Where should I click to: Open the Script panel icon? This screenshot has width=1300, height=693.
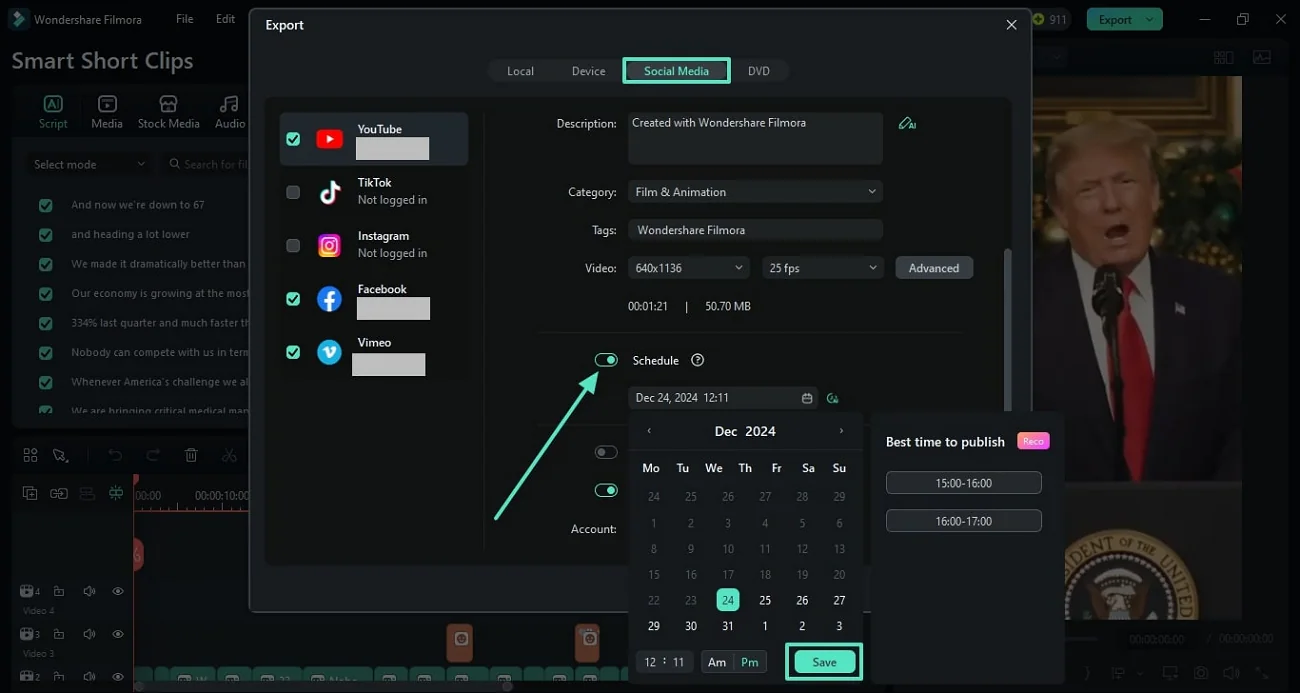53,104
